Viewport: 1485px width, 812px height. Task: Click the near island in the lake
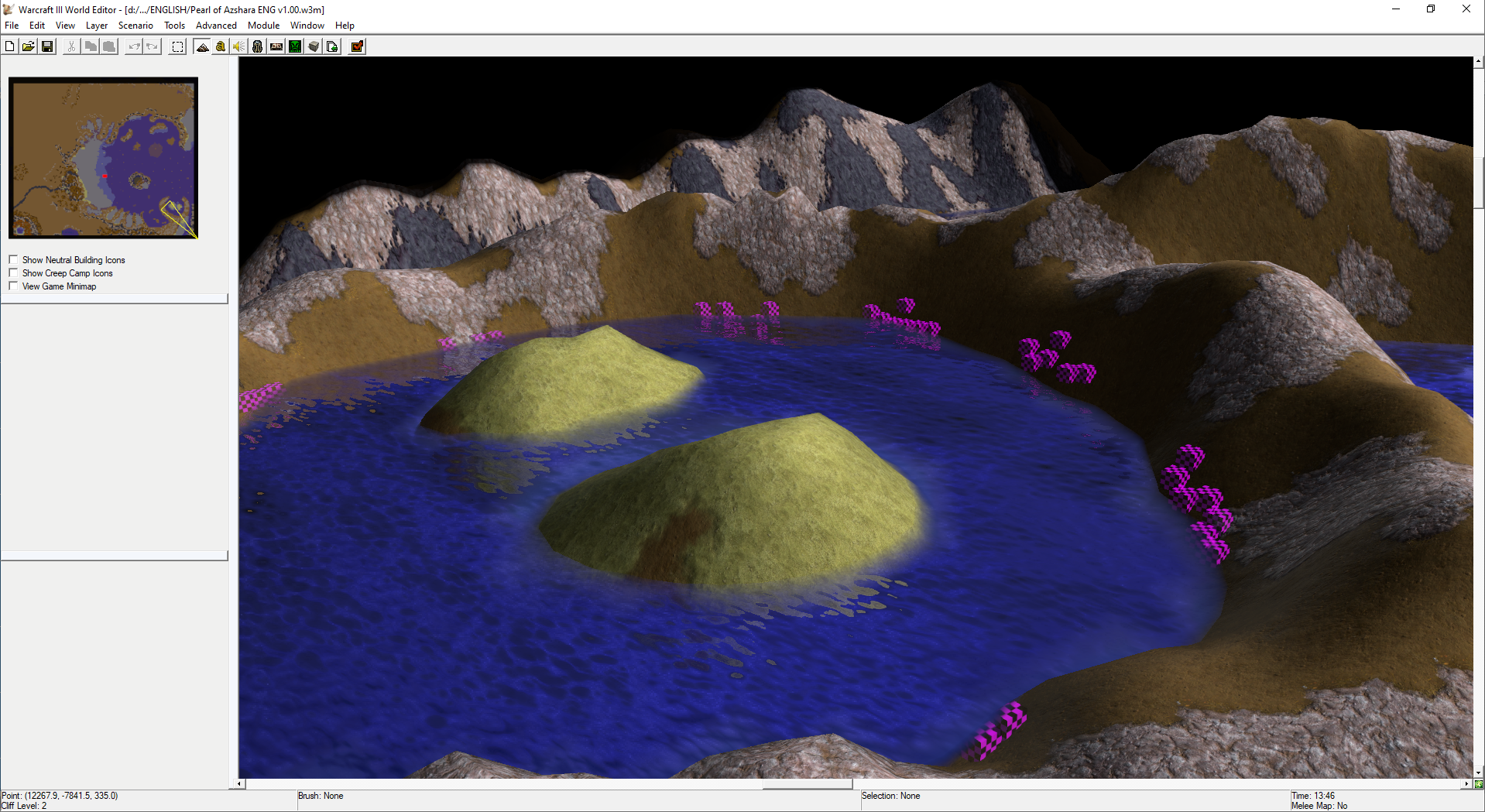[732, 503]
